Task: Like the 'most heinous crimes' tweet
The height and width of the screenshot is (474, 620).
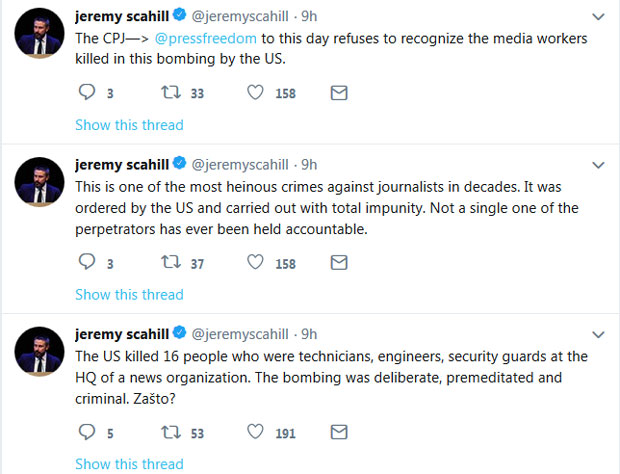Action: pos(255,263)
